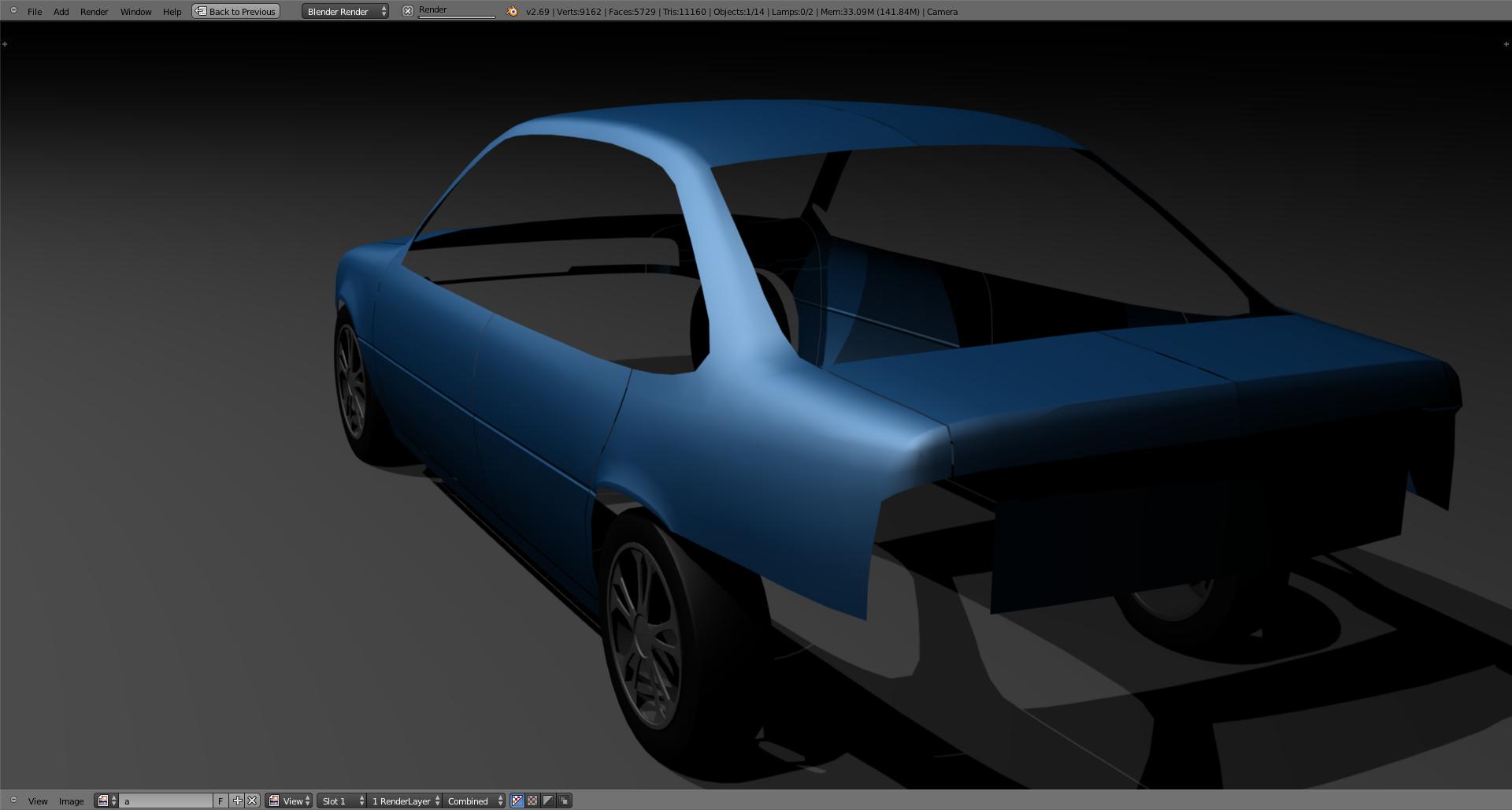Collapse the top info header menus
This screenshot has width=1512, height=810.
(x=13, y=10)
